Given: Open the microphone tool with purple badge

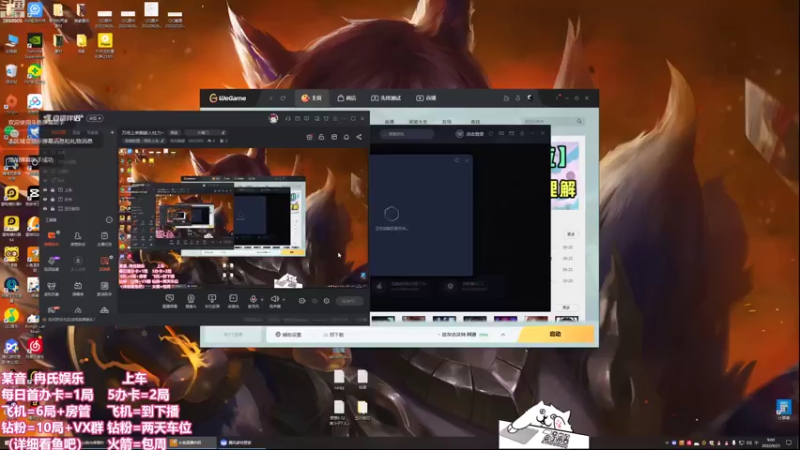Looking at the screenshot, I should 52,263.
